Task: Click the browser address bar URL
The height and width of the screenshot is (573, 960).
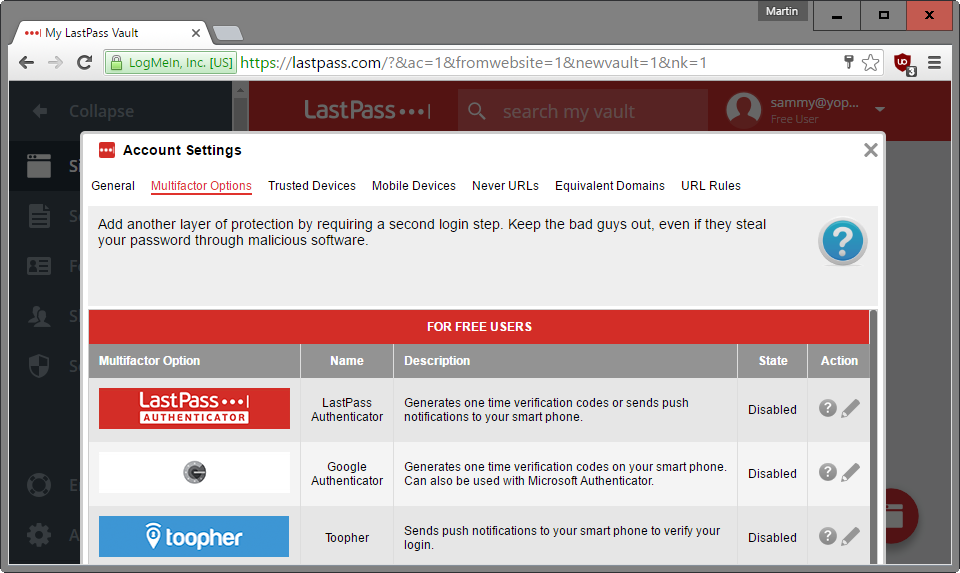Action: point(473,62)
